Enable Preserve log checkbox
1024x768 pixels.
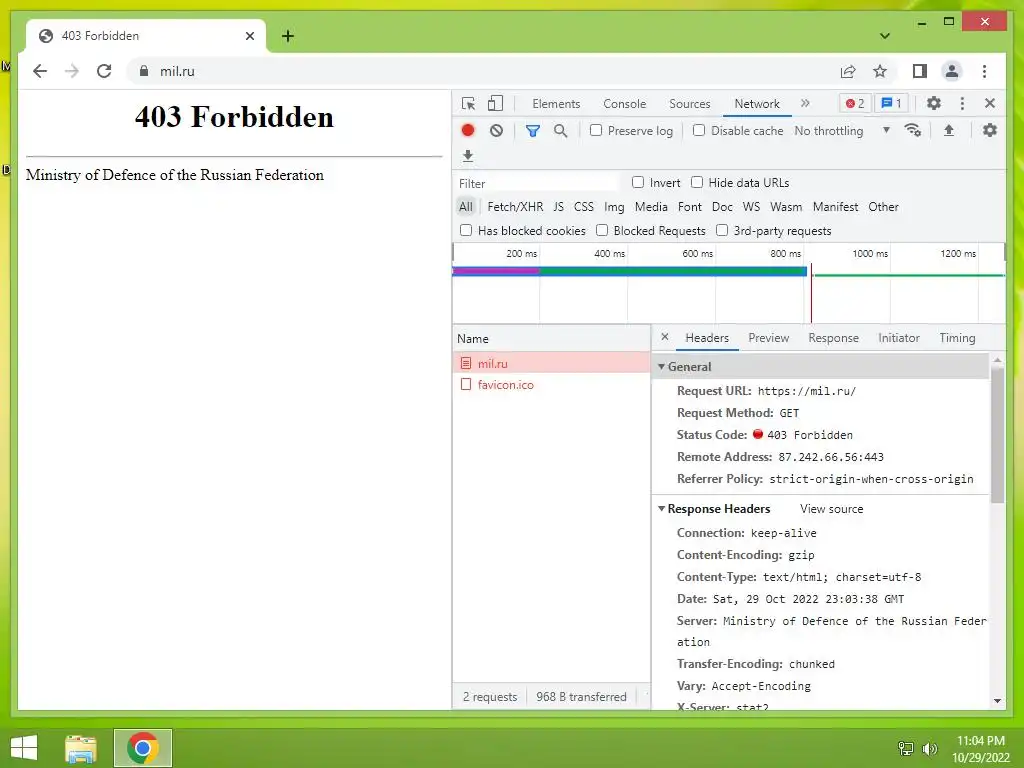[596, 131]
